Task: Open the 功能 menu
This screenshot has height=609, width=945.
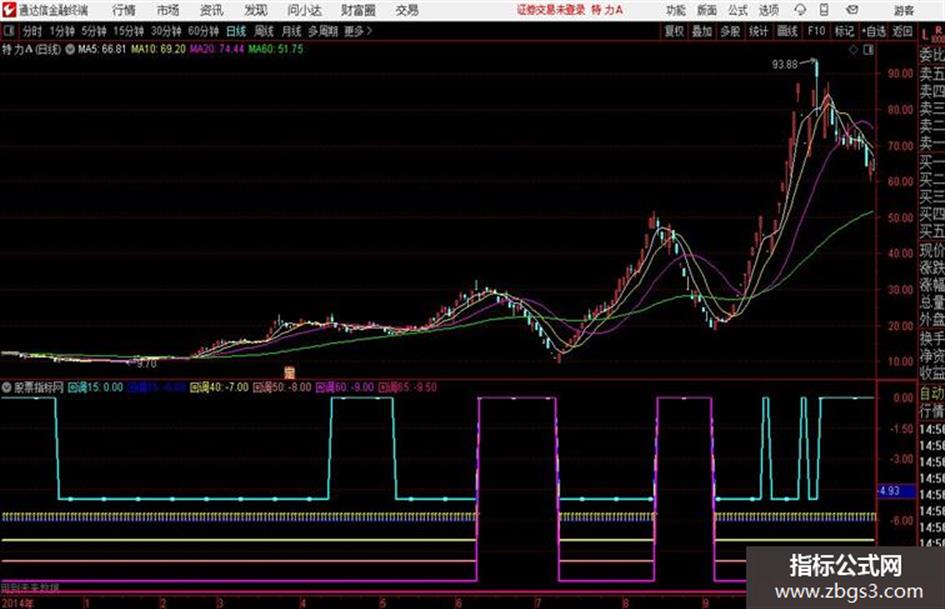Action: click(676, 10)
